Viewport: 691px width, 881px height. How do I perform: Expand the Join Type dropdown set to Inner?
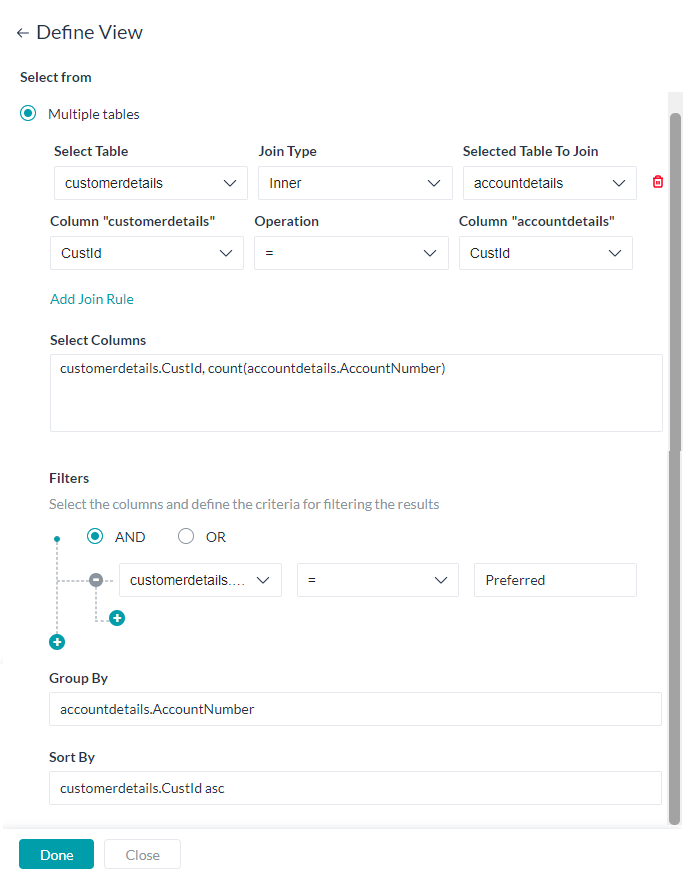coord(355,183)
